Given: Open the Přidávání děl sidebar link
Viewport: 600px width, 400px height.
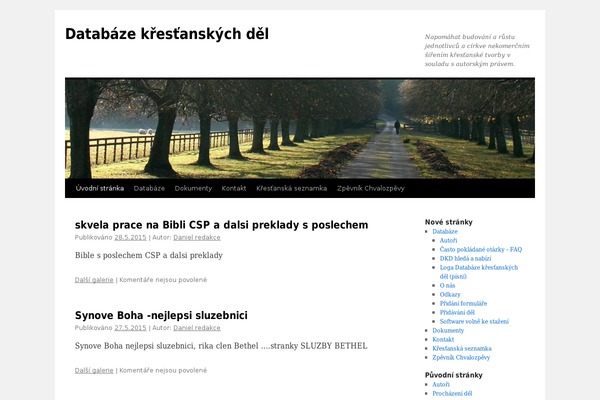Looking at the screenshot, I should point(457,312).
